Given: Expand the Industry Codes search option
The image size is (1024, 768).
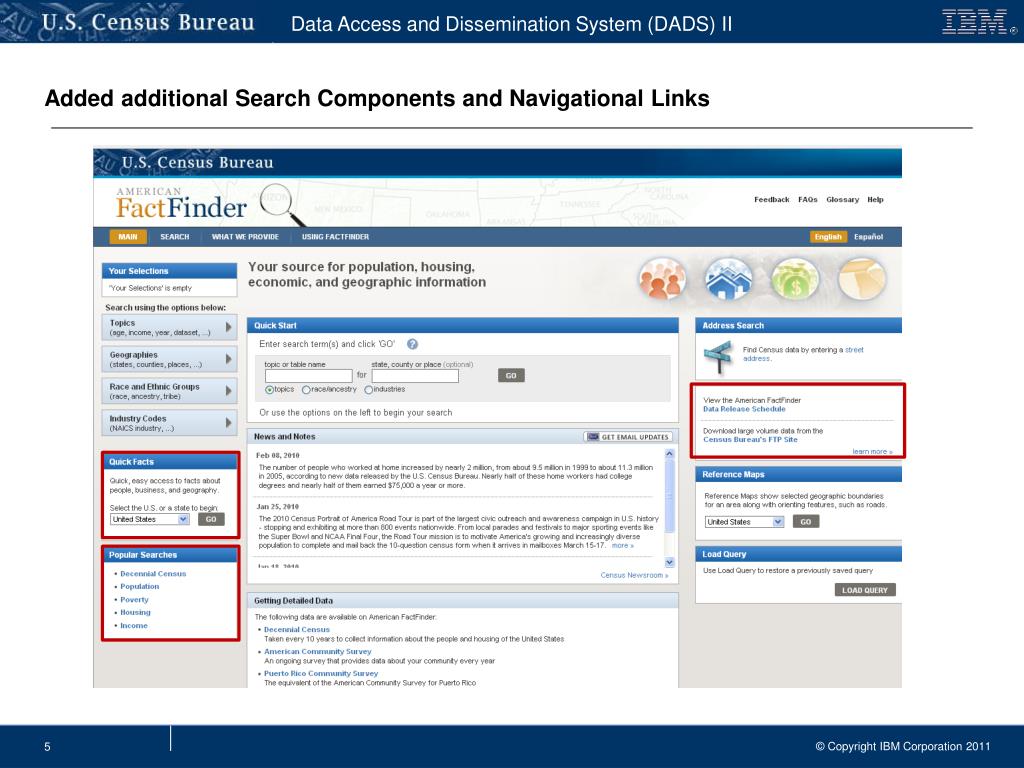Looking at the screenshot, I should [169, 423].
